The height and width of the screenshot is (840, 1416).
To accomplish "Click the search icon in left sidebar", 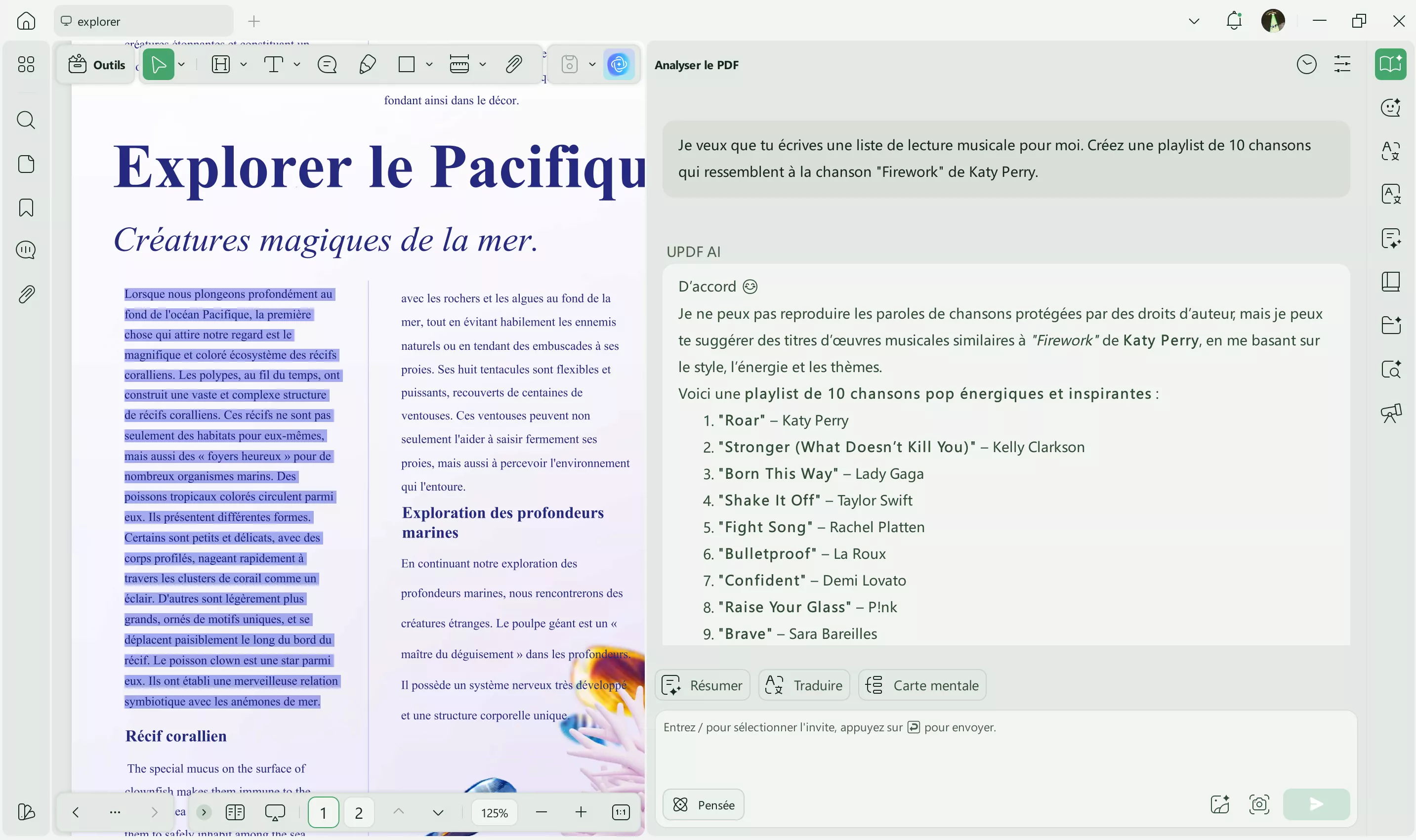I will tap(26, 120).
